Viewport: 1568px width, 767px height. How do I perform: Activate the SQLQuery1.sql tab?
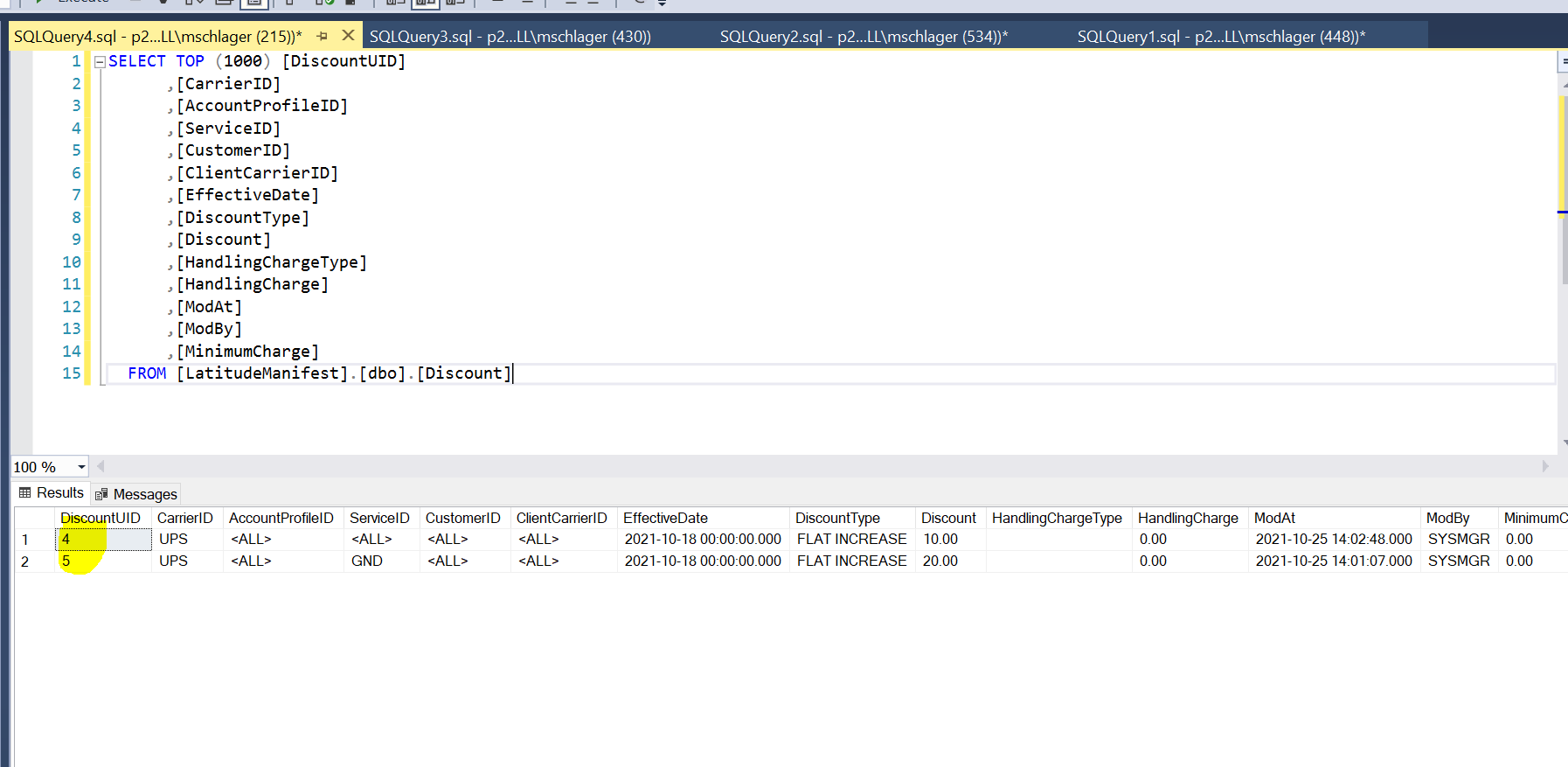1220,36
